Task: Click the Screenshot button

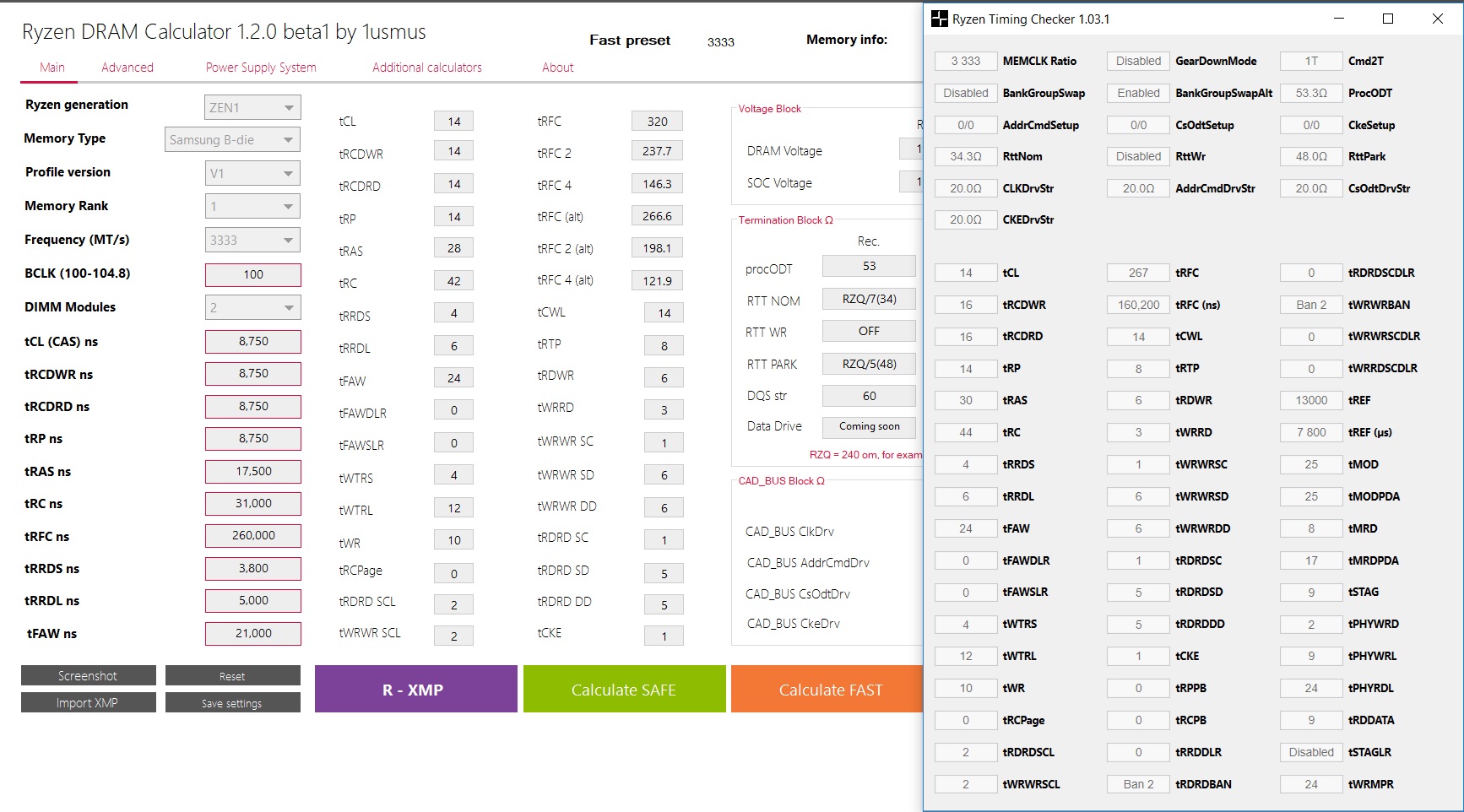Action: (x=89, y=675)
